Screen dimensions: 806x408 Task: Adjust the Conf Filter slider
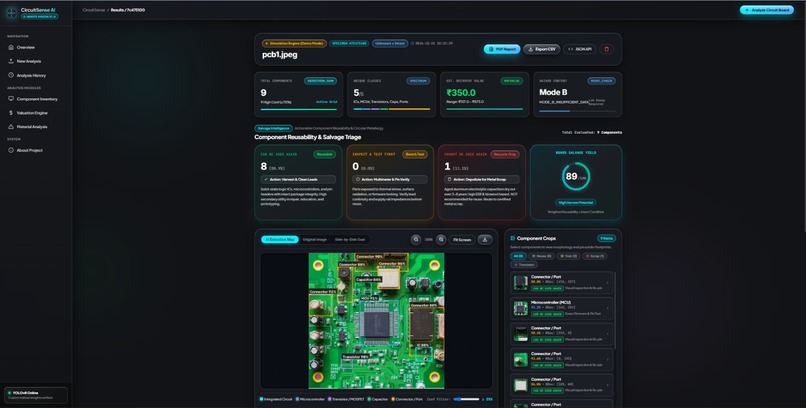466,399
